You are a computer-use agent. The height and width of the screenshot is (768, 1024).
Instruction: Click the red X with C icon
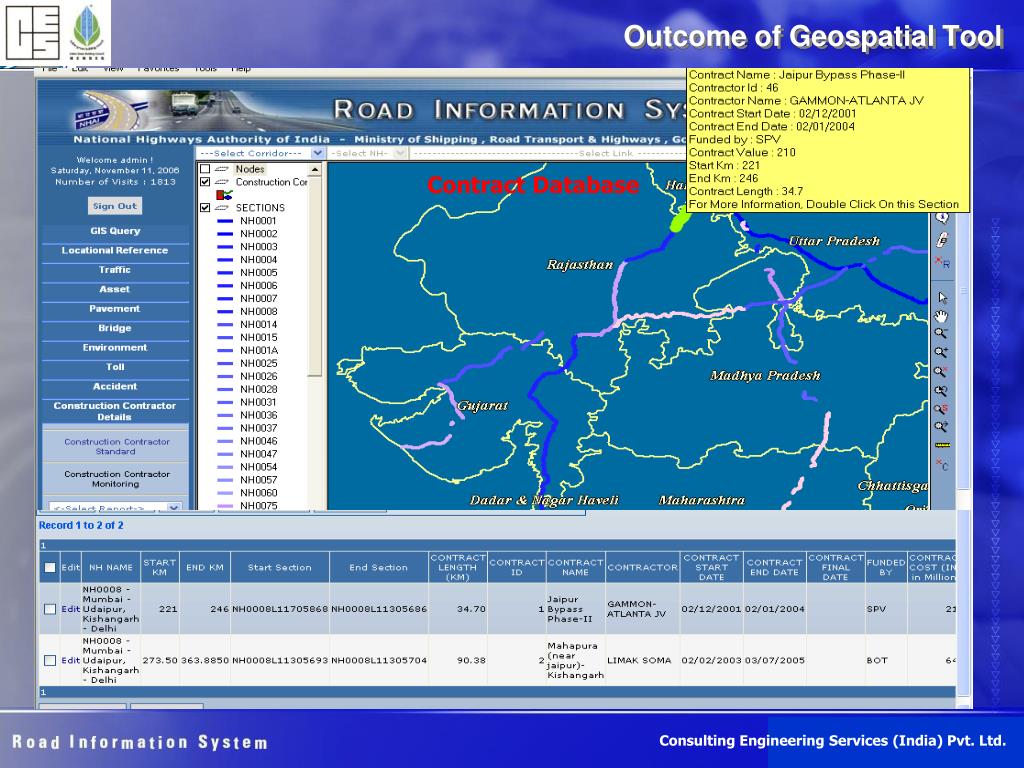tap(942, 464)
